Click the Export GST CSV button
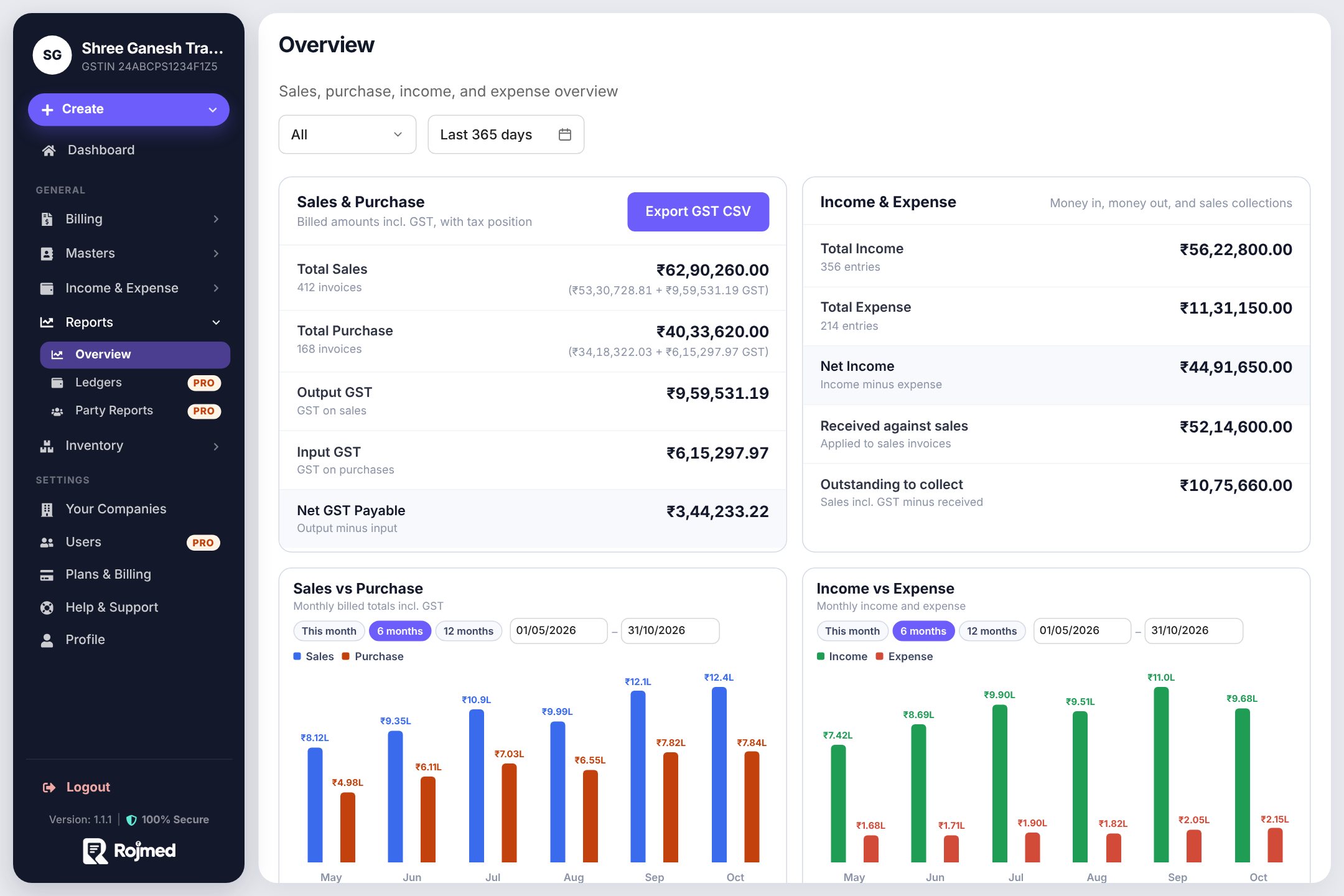The height and width of the screenshot is (896, 1344). [698, 212]
